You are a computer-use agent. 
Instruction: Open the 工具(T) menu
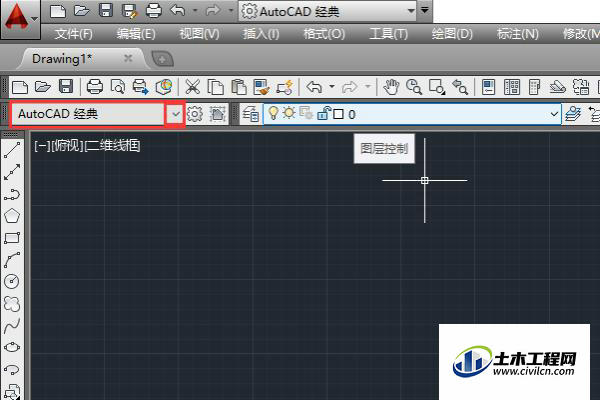tap(388, 34)
